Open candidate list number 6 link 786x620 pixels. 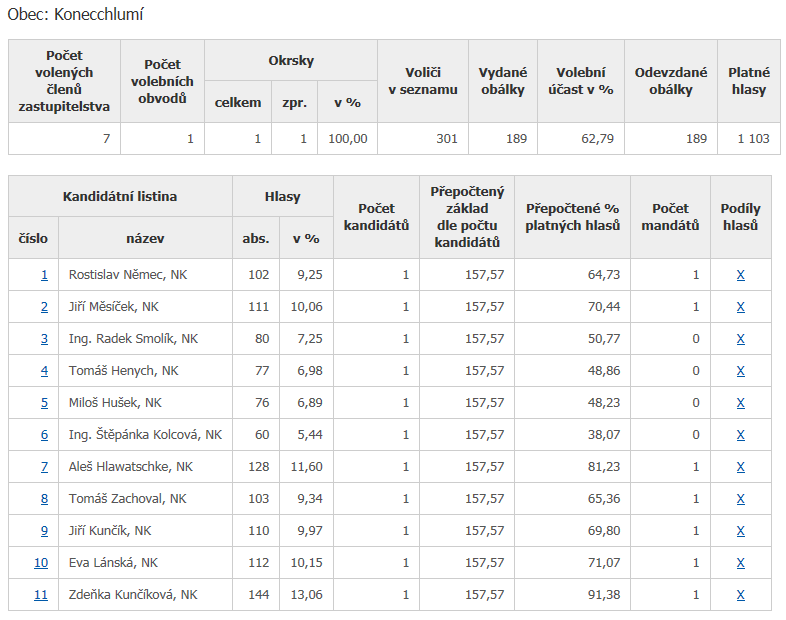44,435
